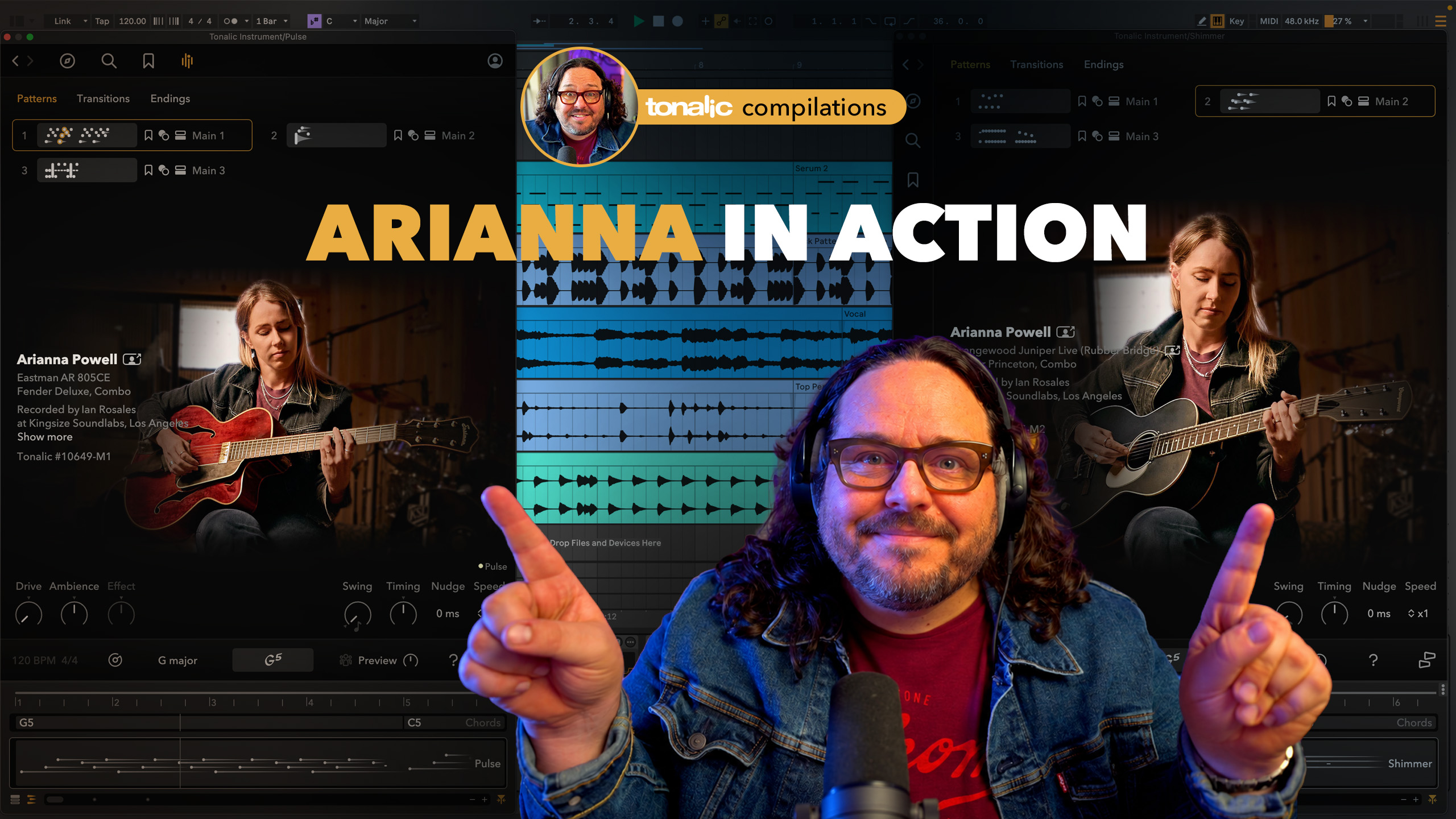Open the compass discover icon
The width and height of the screenshot is (1456, 819).
(x=67, y=61)
